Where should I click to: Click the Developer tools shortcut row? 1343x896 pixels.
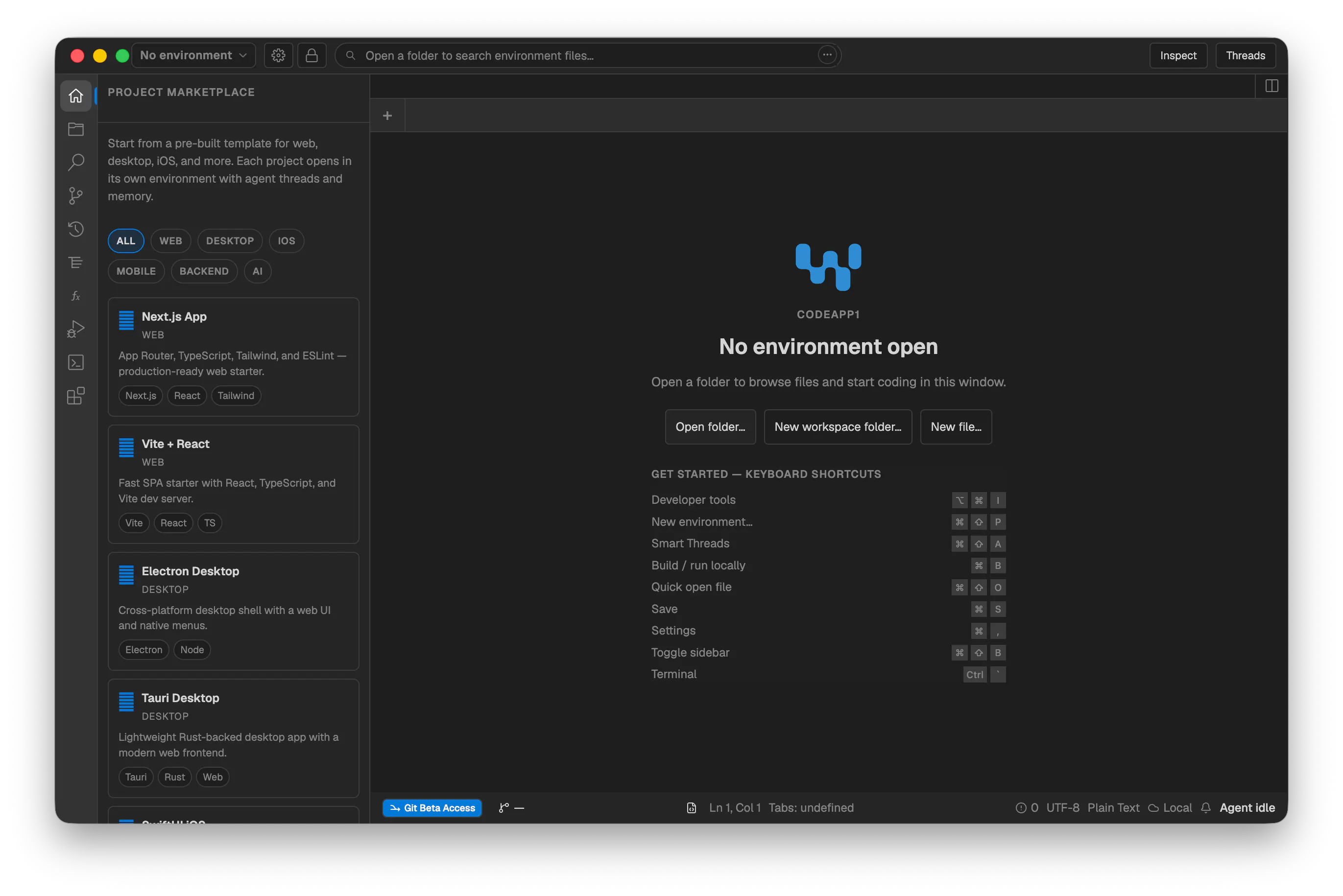tap(828, 500)
